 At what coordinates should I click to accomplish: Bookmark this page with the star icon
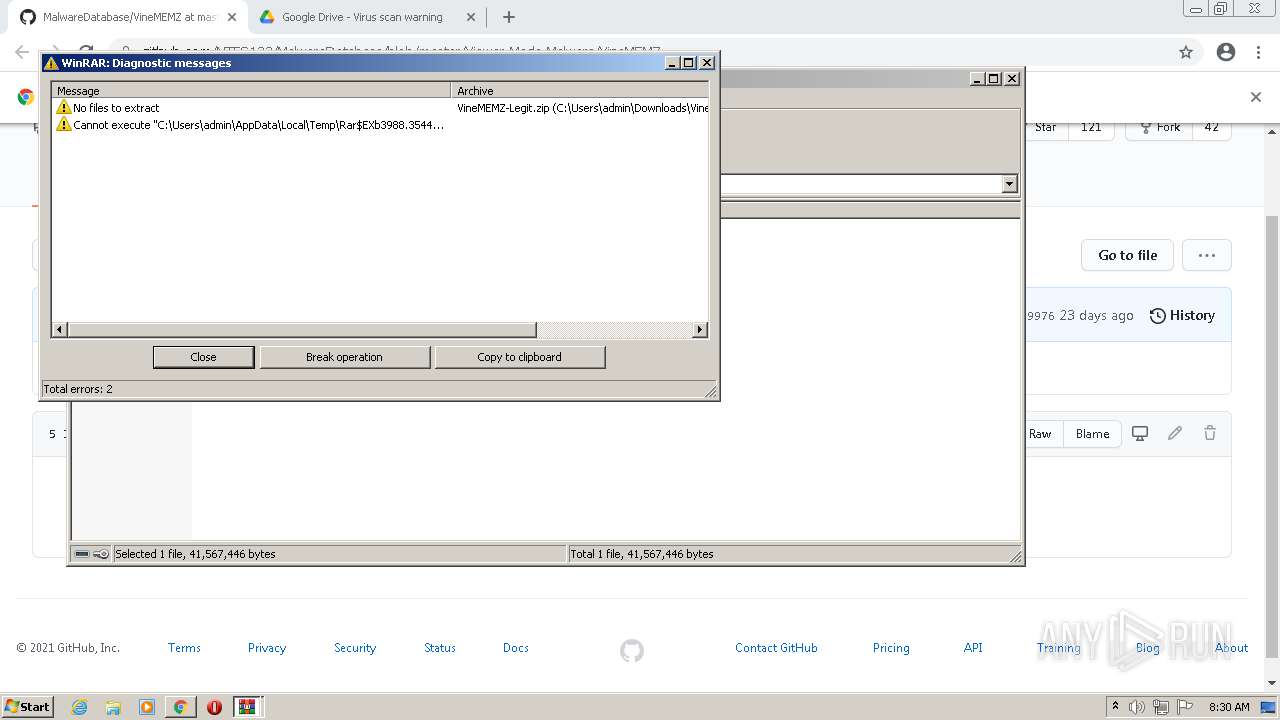point(1186,52)
